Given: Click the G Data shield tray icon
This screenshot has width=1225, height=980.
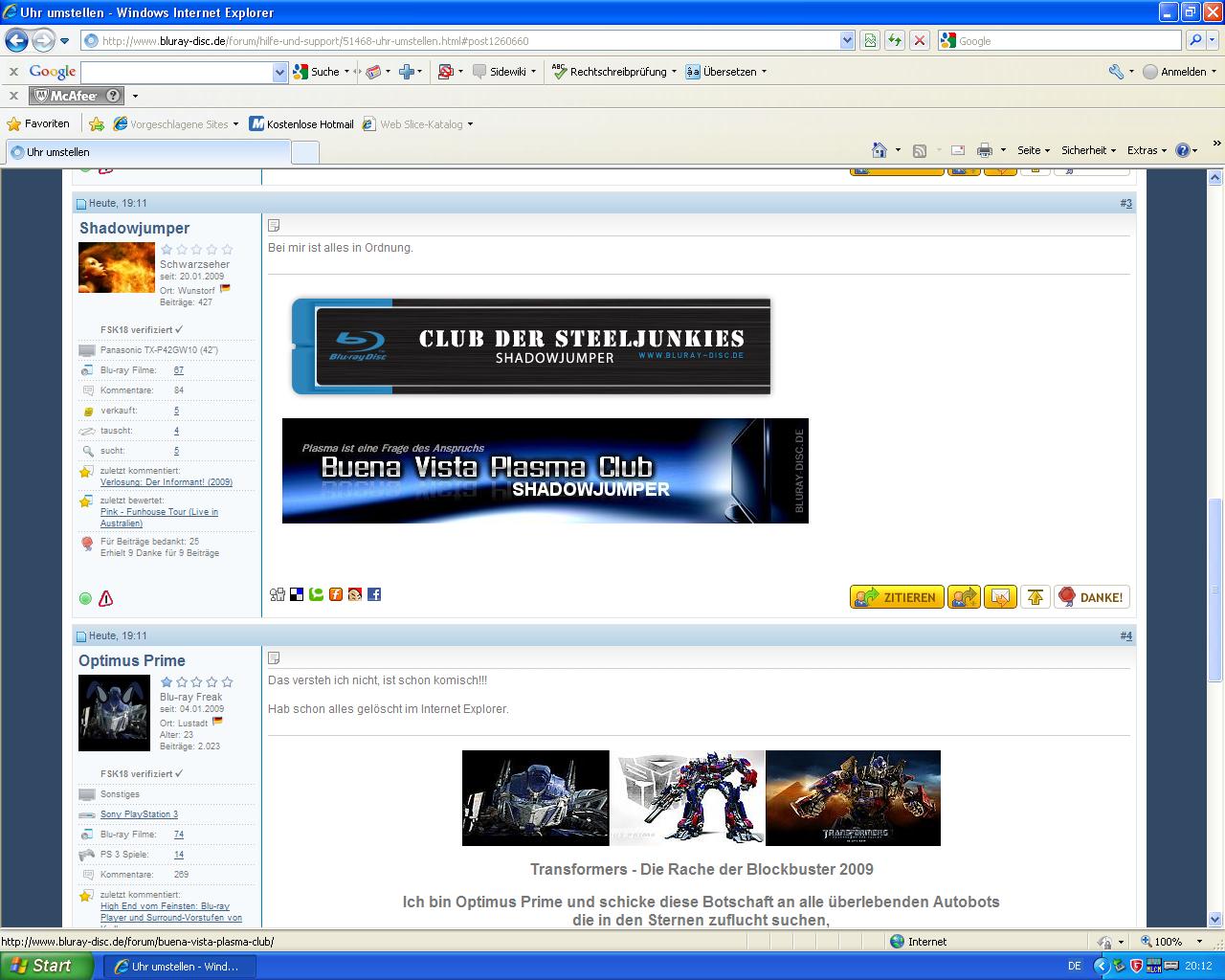Looking at the screenshot, I should (x=1137, y=966).
